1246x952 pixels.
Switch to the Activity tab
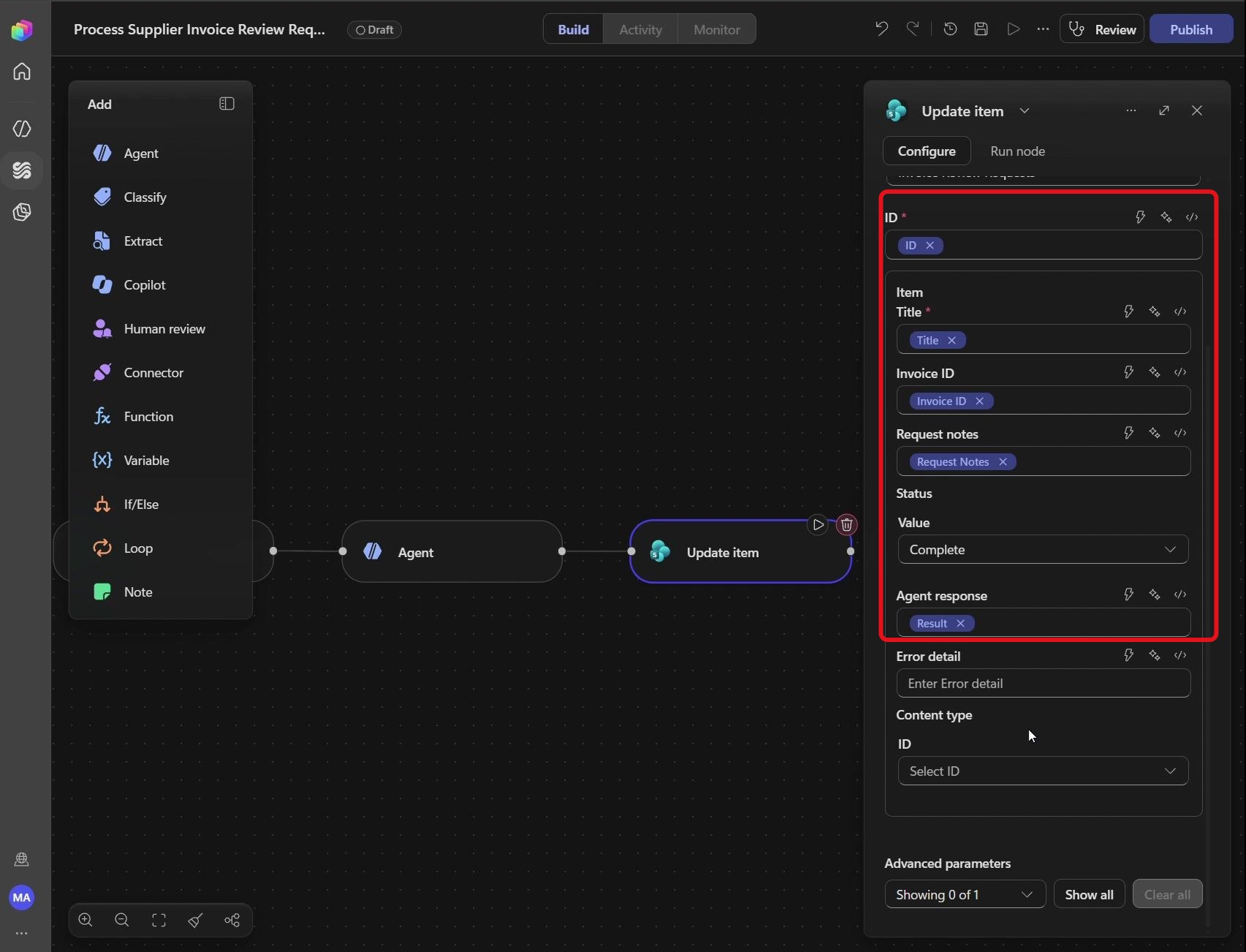pyautogui.click(x=641, y=29)
